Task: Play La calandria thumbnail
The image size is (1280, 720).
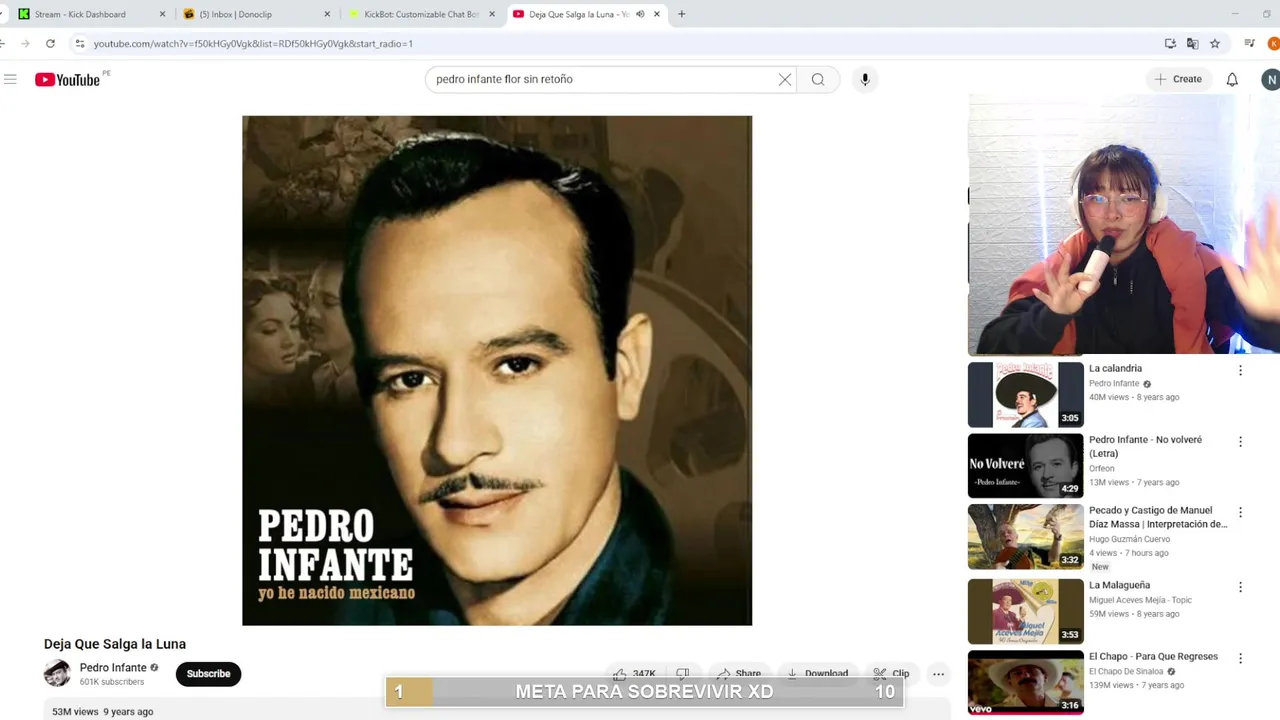Action: tap(1026, 394)
